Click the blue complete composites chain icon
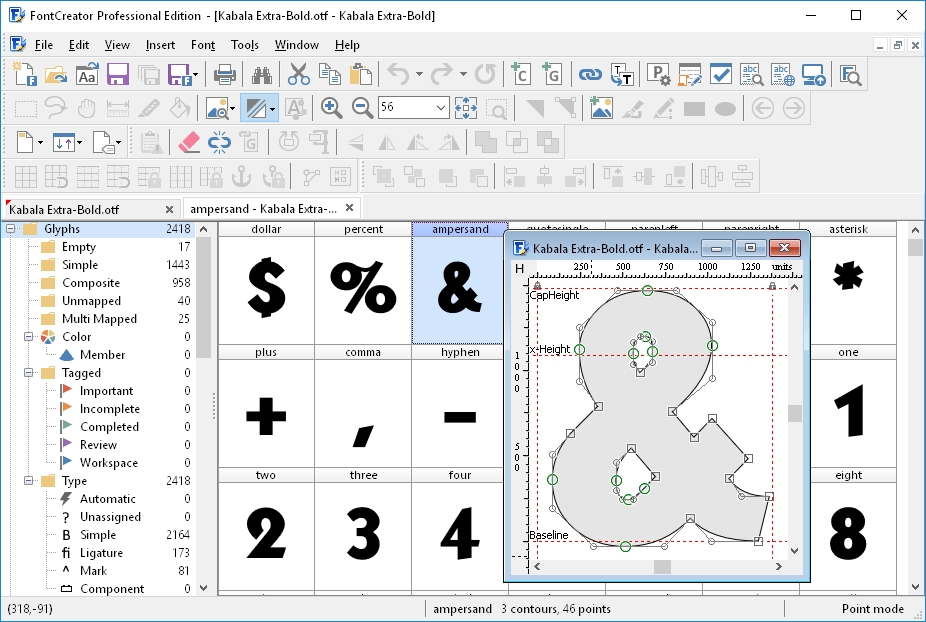 click(x=219, y=142)
